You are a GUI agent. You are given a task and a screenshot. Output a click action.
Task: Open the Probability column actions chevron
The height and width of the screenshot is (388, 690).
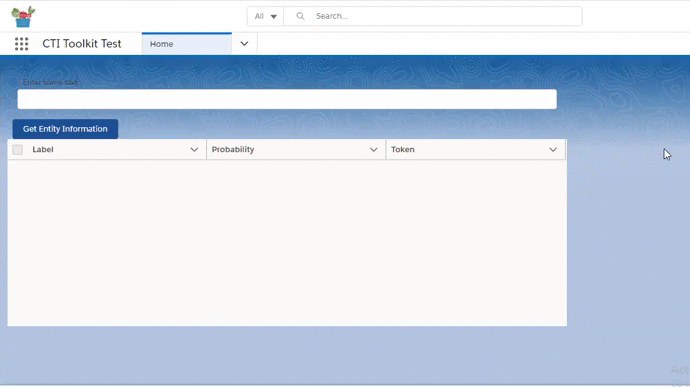[x=374, y=150]
